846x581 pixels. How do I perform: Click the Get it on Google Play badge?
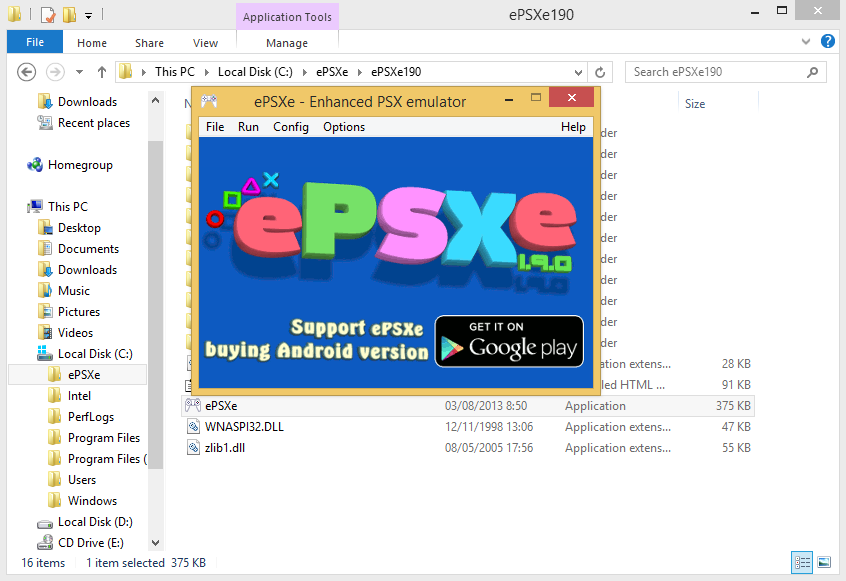509,341
